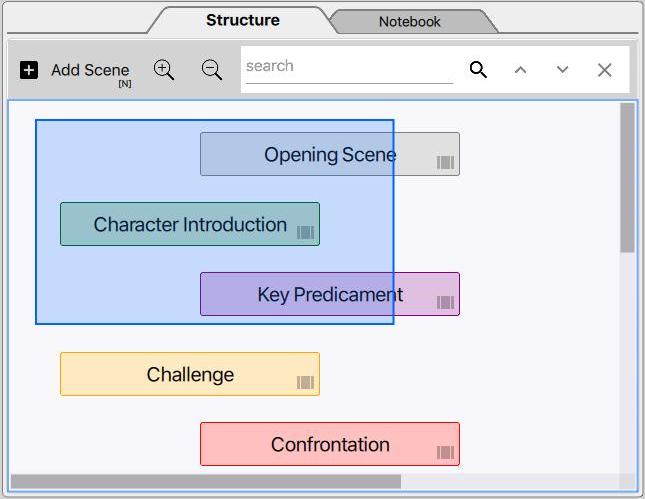Image resolution: width=645 pixels, height=499 pixels.
Task: Jump to next search result arrow
Action: click(x=562, y=70)
